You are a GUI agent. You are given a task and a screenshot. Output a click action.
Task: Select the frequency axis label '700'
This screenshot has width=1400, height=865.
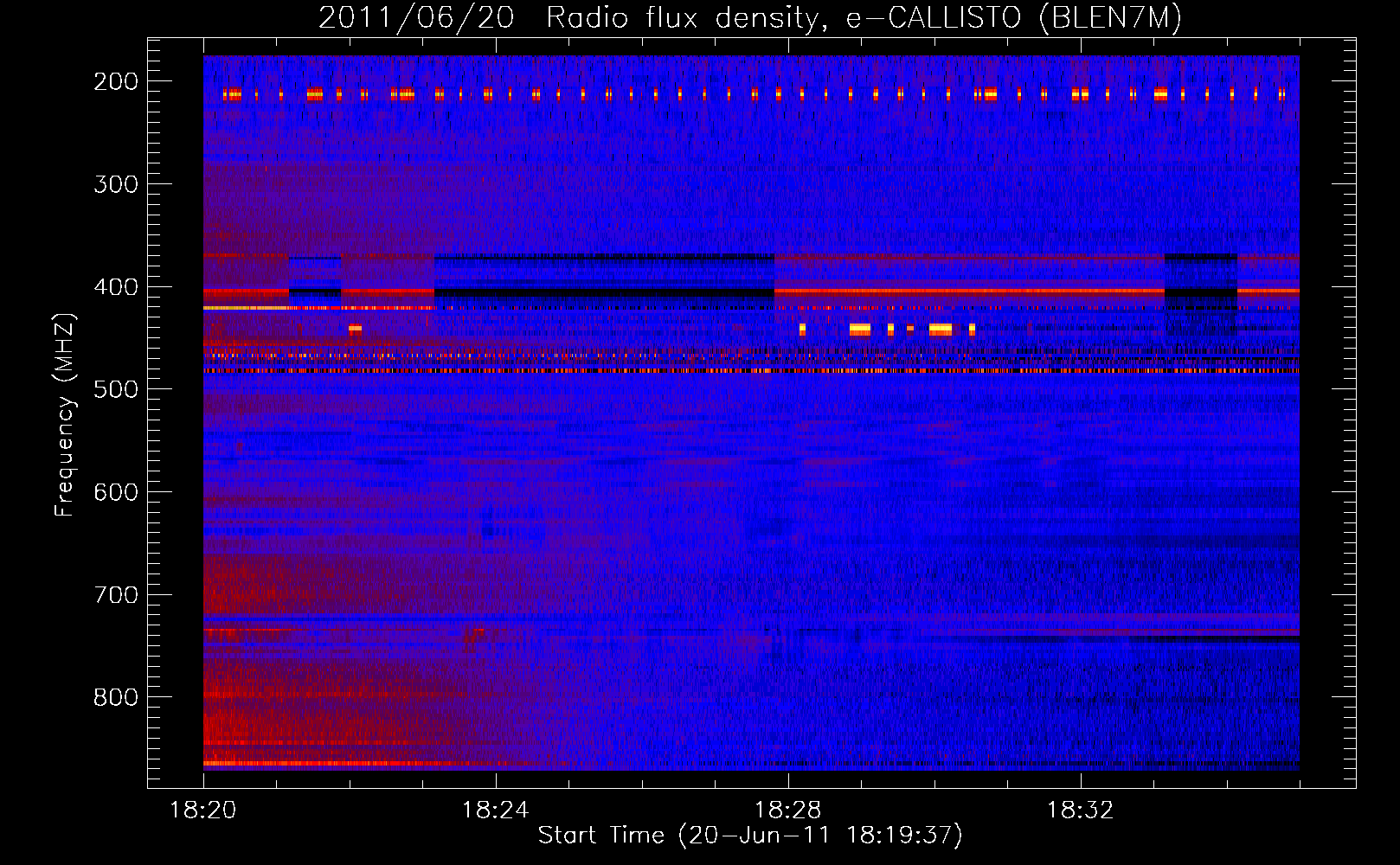[x=116, y=595]
